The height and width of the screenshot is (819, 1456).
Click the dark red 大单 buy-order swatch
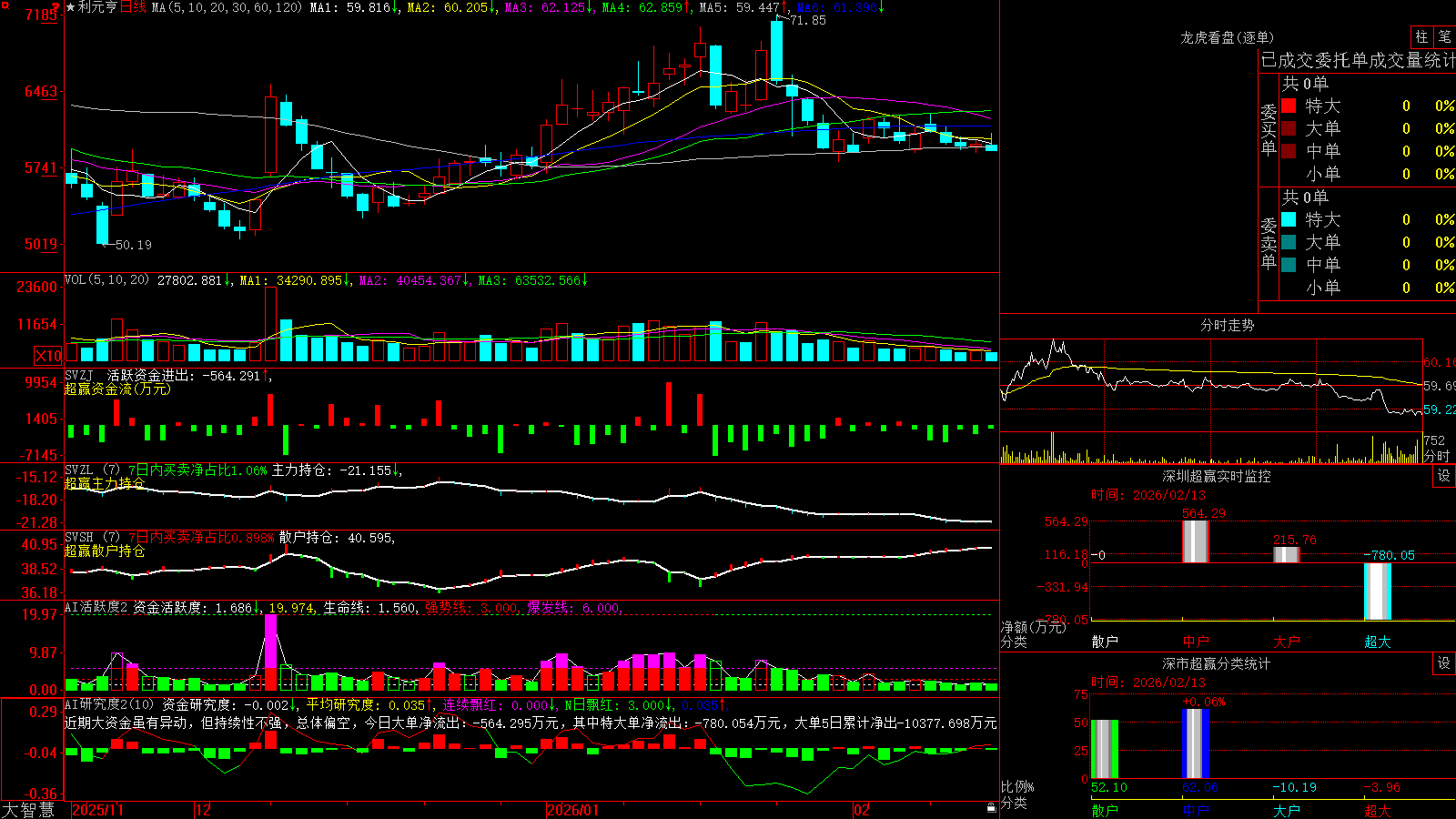click(x=1289, y=128)
